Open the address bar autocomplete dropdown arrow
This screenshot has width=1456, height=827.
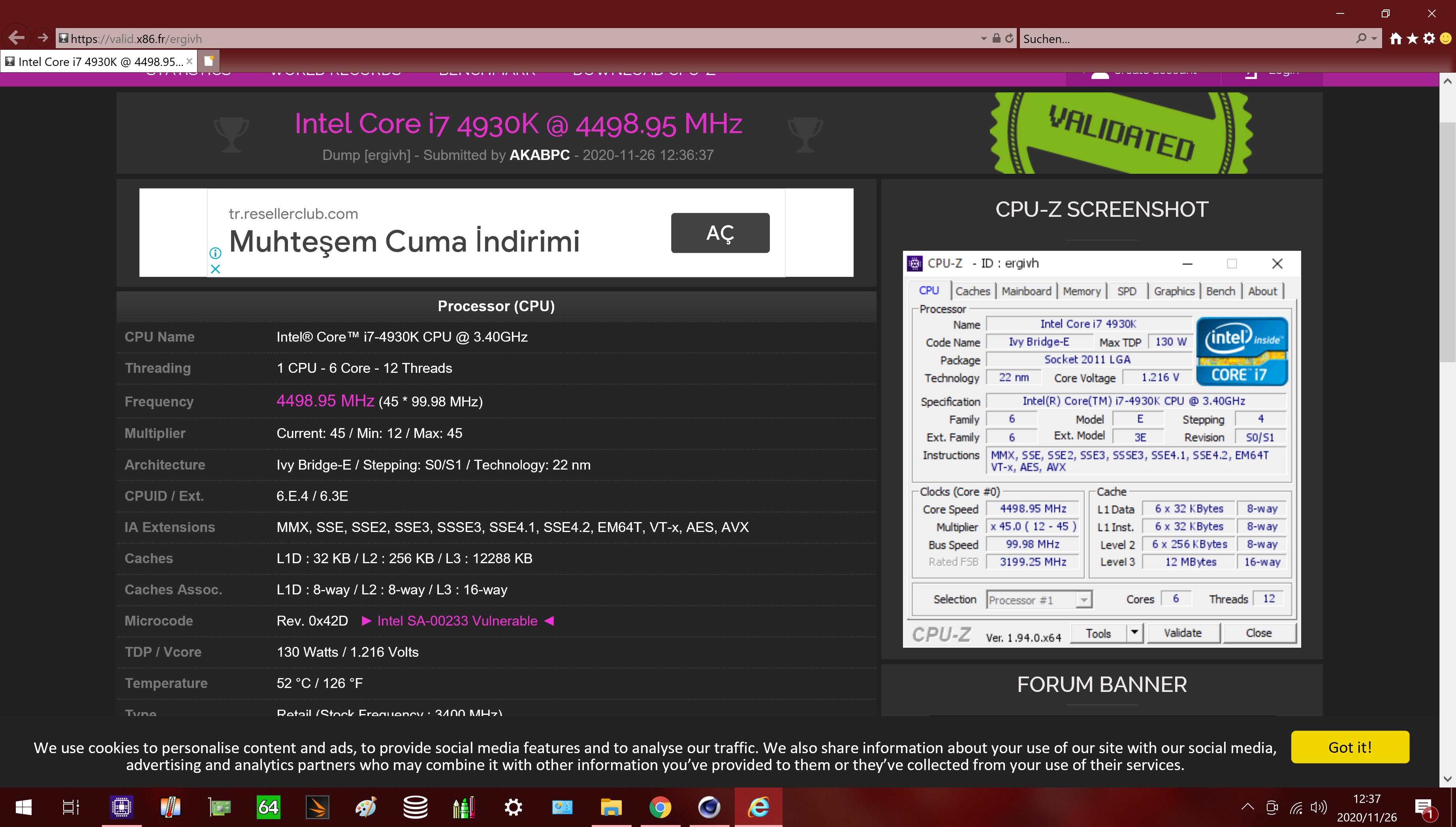[984, 39]
